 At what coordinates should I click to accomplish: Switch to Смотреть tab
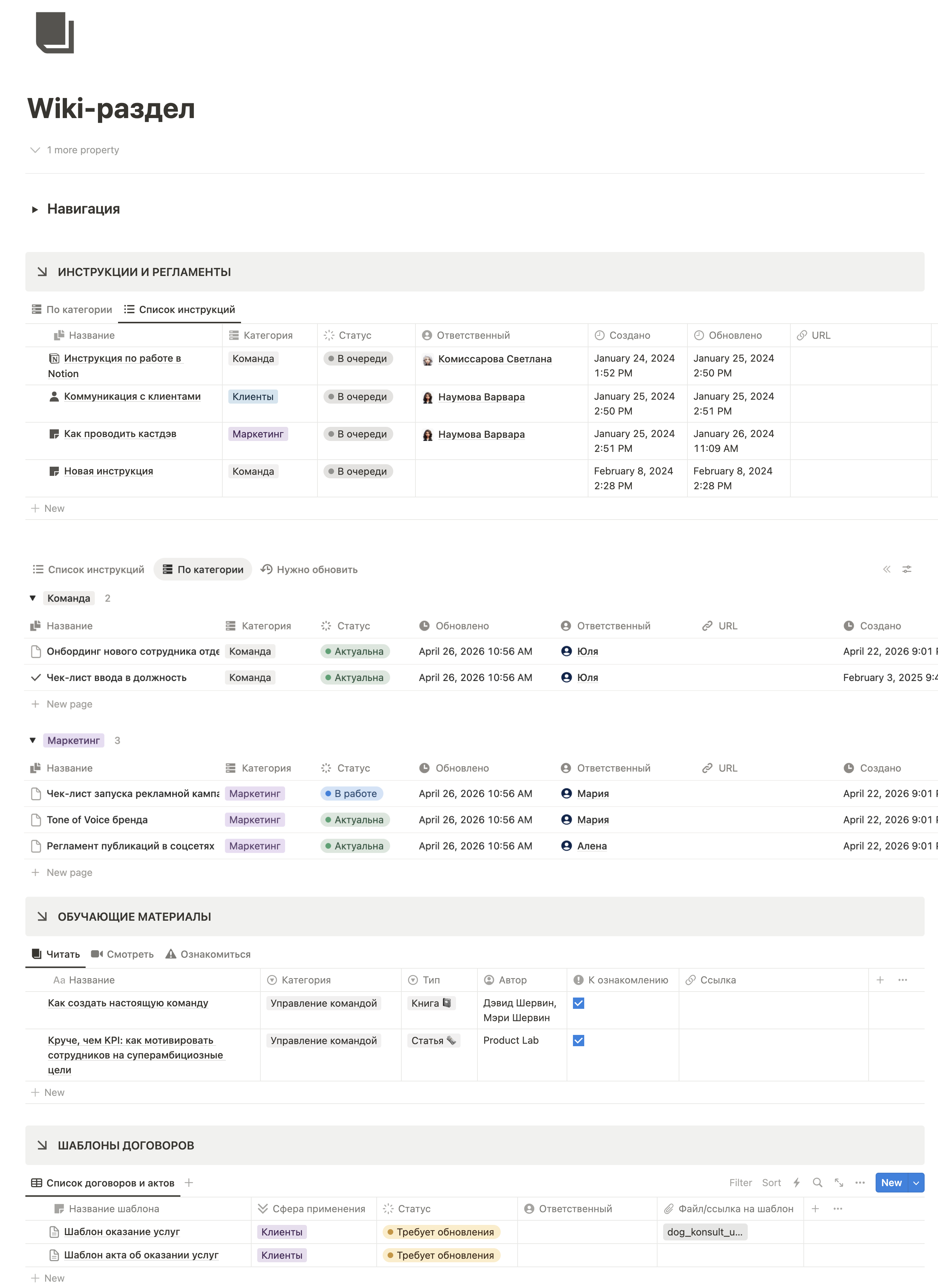(x=123, y=954)
